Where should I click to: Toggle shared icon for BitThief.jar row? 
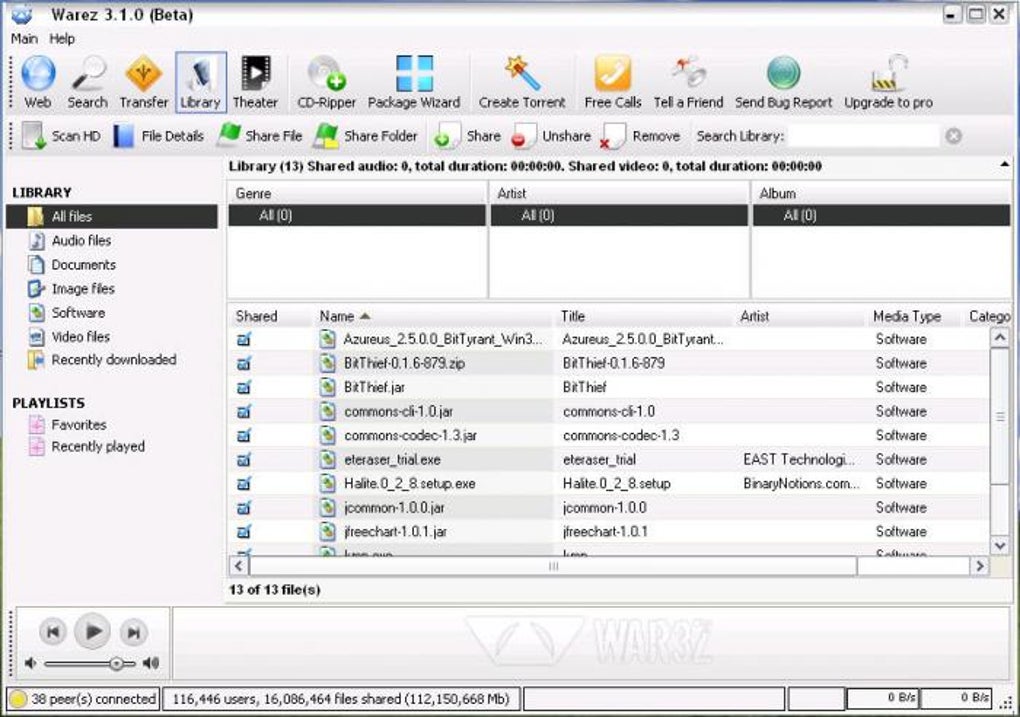[x=244, y=388]
